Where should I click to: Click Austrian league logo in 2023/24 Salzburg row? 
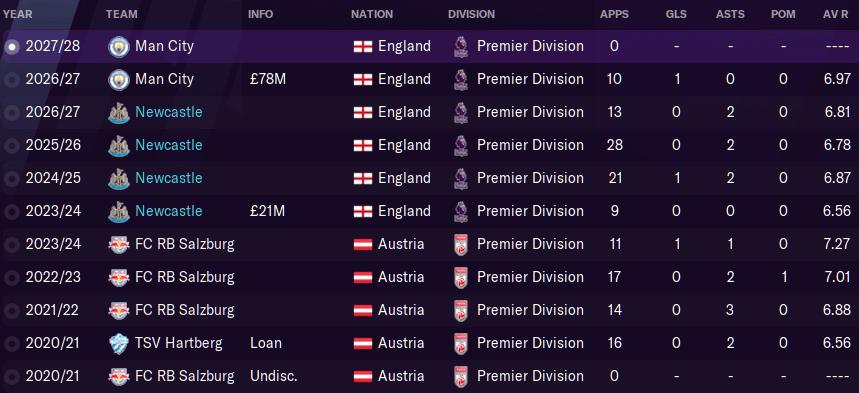coord(461,244)
